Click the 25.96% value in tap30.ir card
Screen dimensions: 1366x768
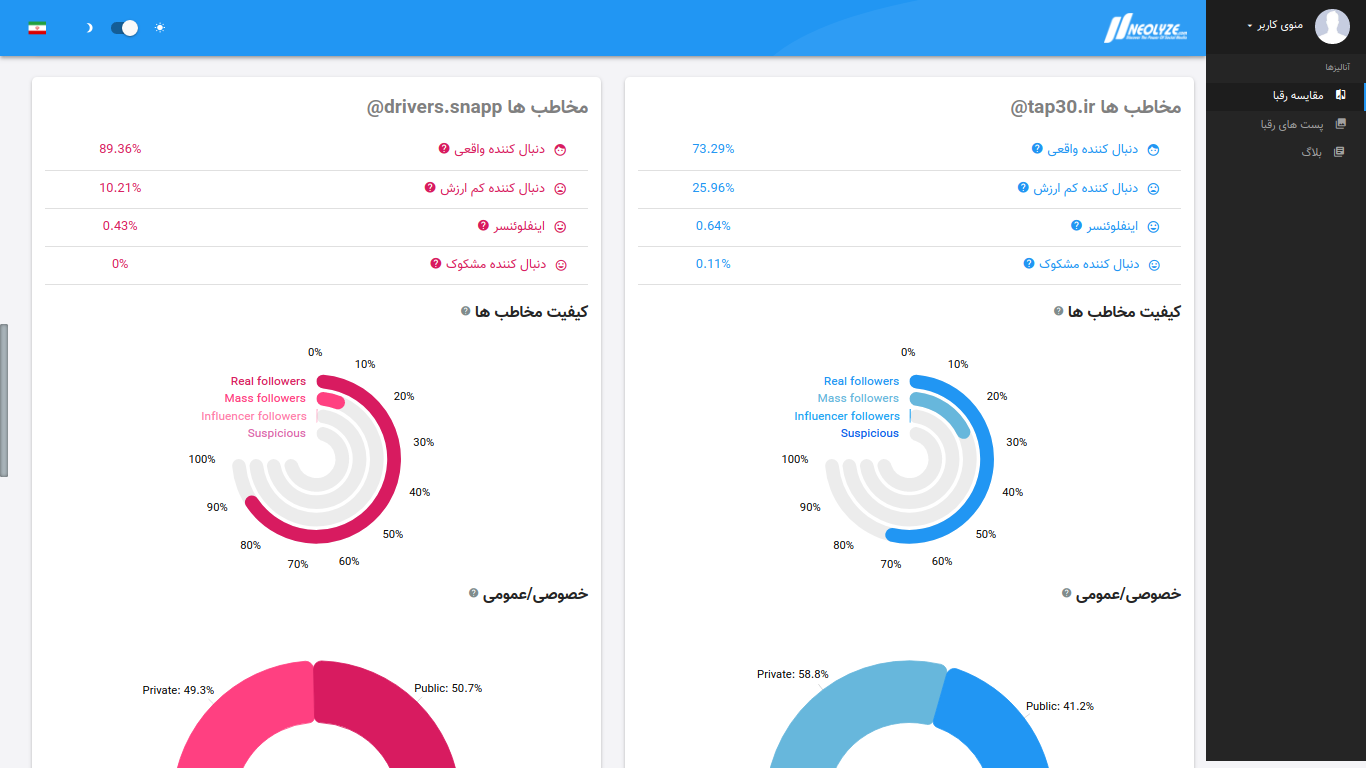pyautogui.click(x=713, y=187)
